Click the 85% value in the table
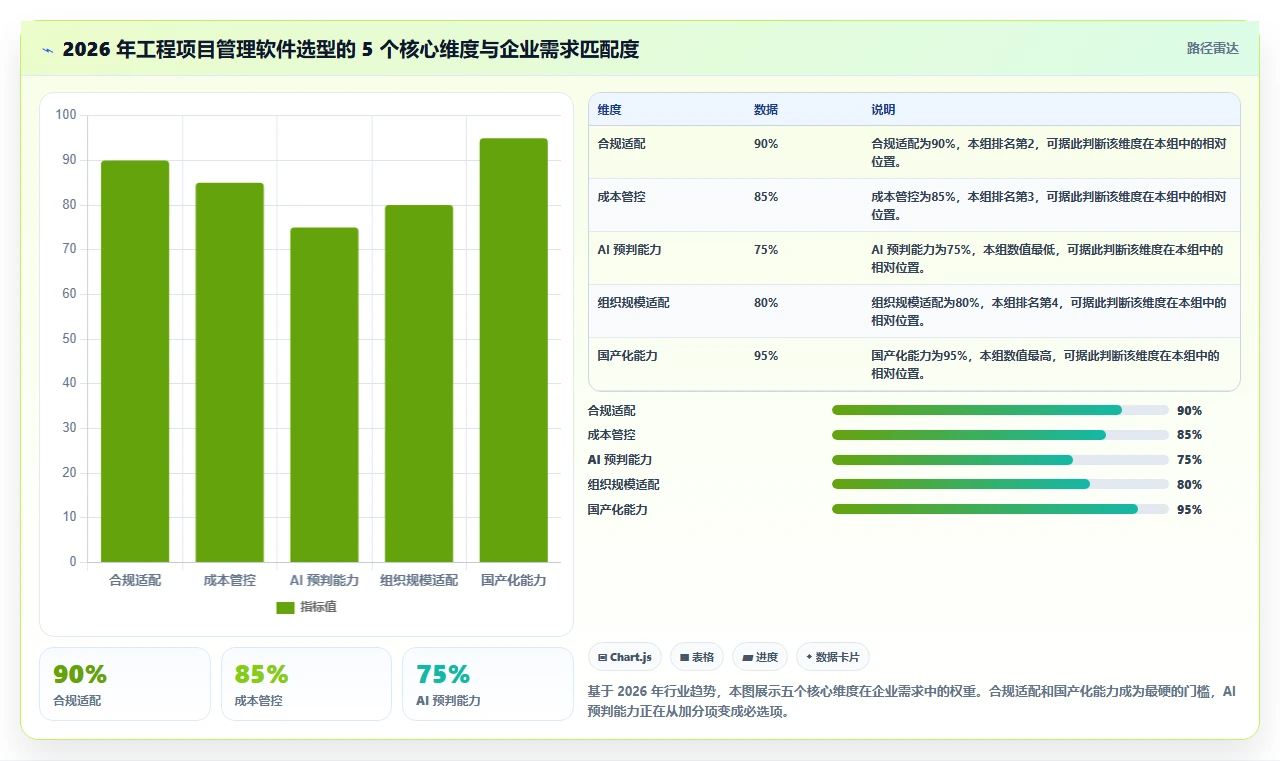 tap(766, 197)
